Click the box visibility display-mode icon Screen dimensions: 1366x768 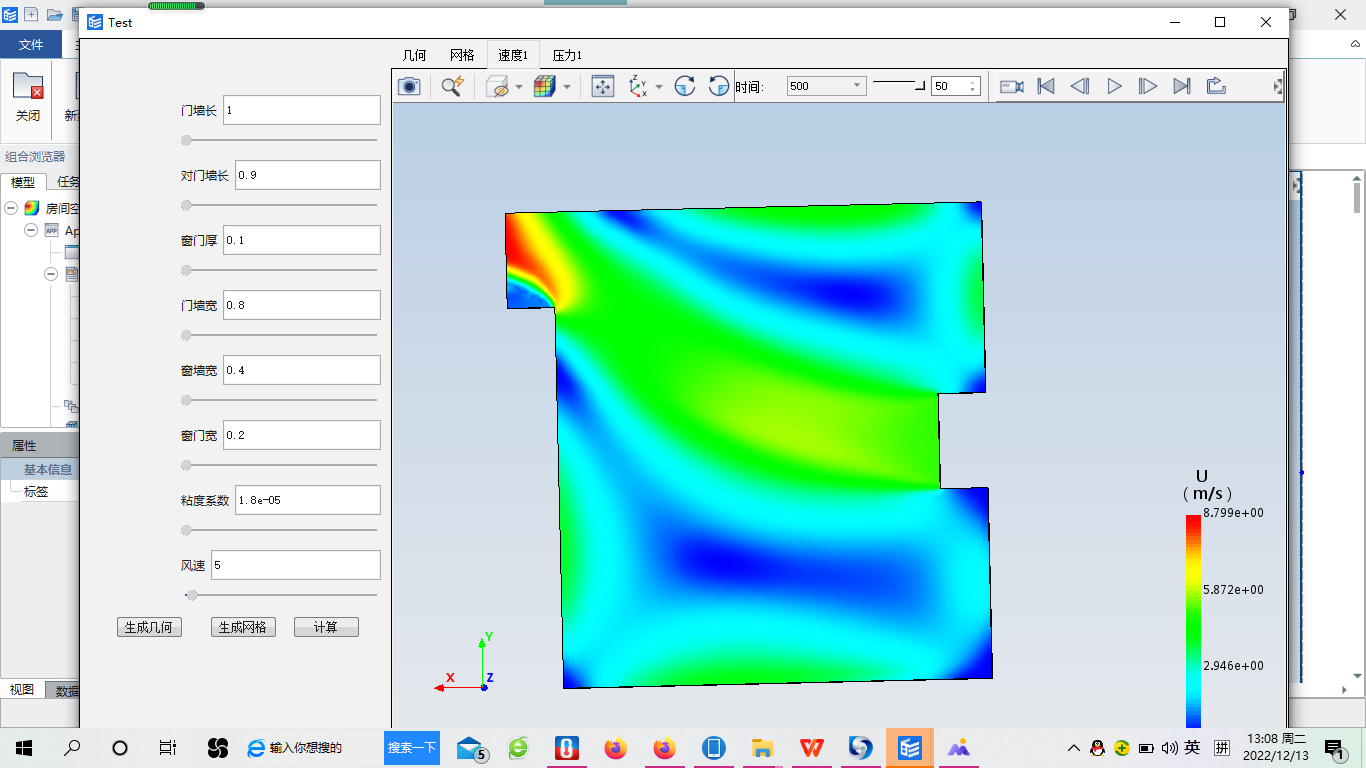click(x=498, y=86)
